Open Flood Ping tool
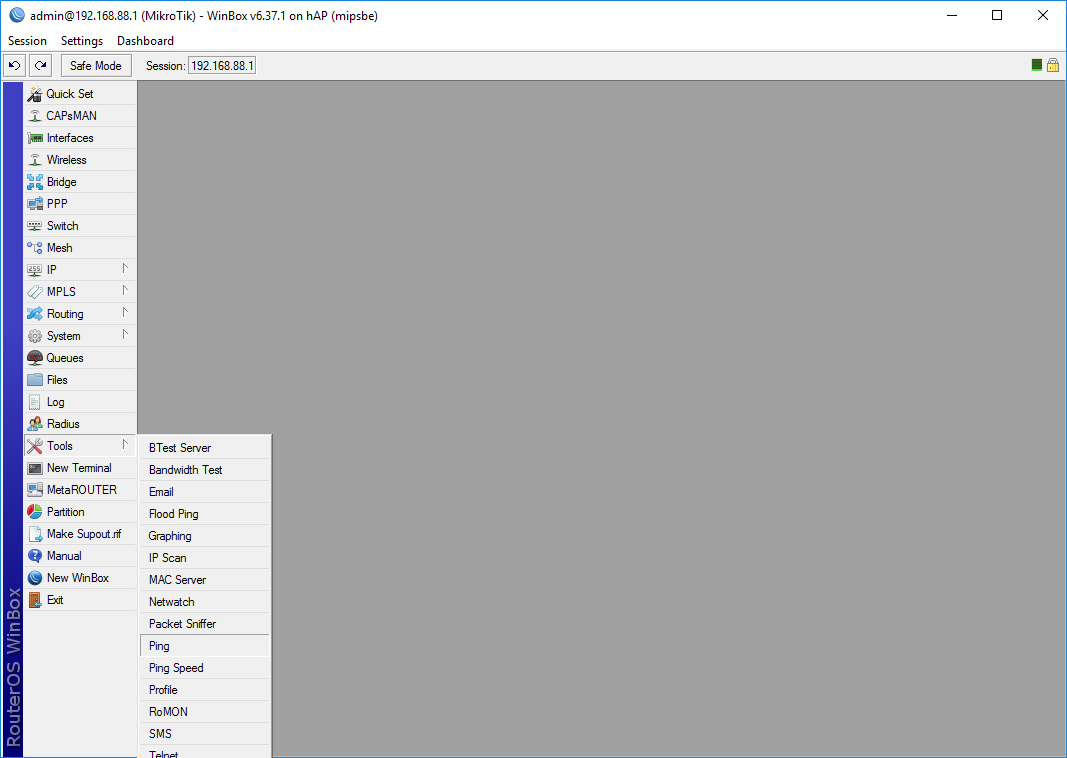Image resolution: width=1067 pixels, height=758 pixels. coord(205,514)
